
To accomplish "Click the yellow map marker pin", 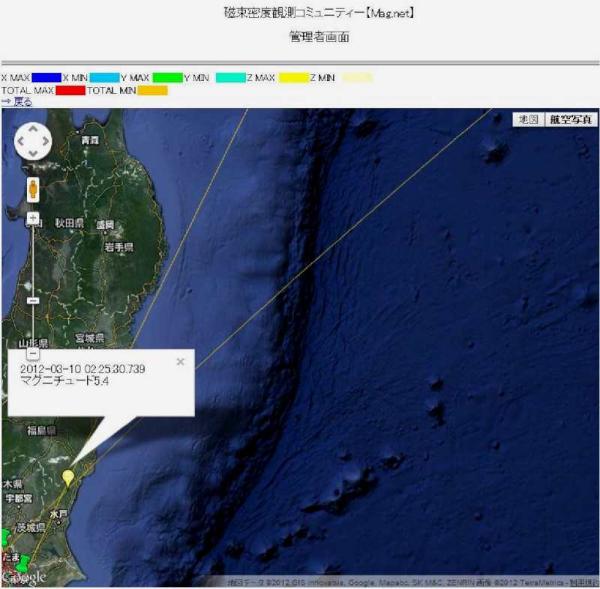I will [x=68, y=478].
